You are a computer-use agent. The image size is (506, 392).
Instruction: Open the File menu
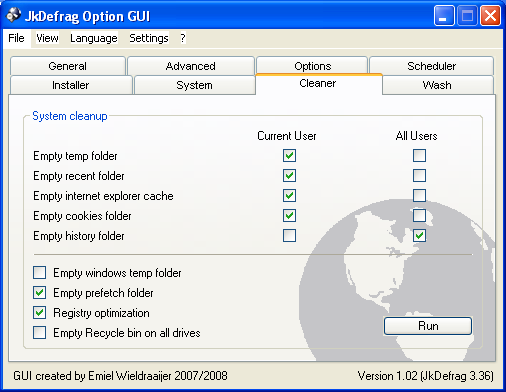16,38
